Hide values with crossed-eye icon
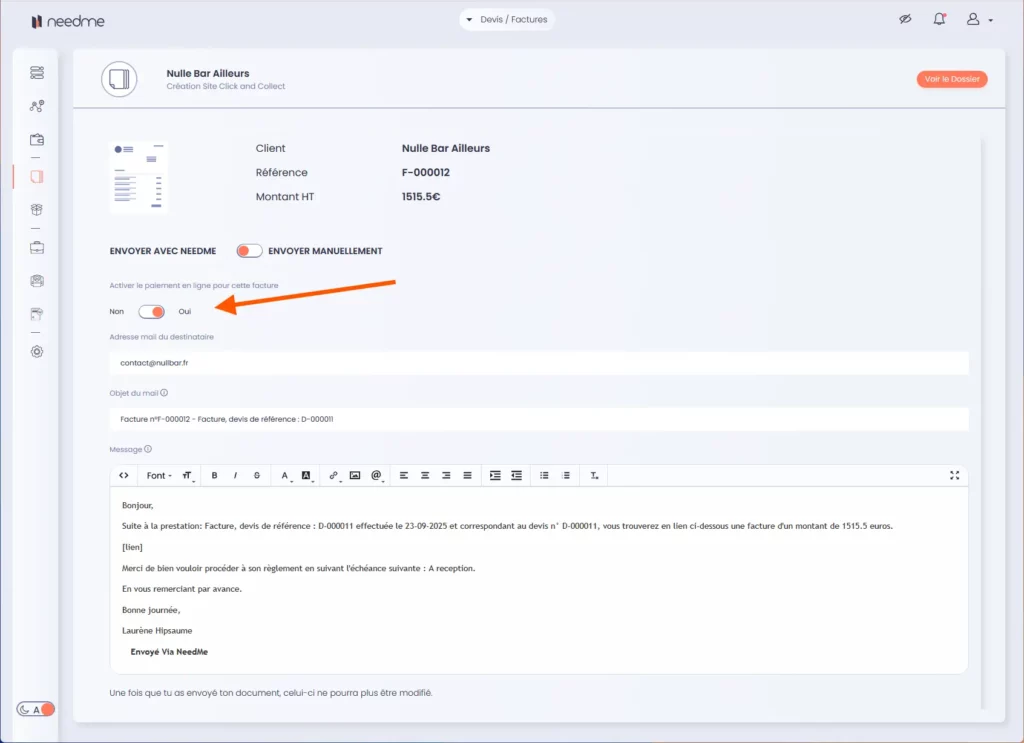Screen dimensions: 1024x743 [x=905, y=20]
